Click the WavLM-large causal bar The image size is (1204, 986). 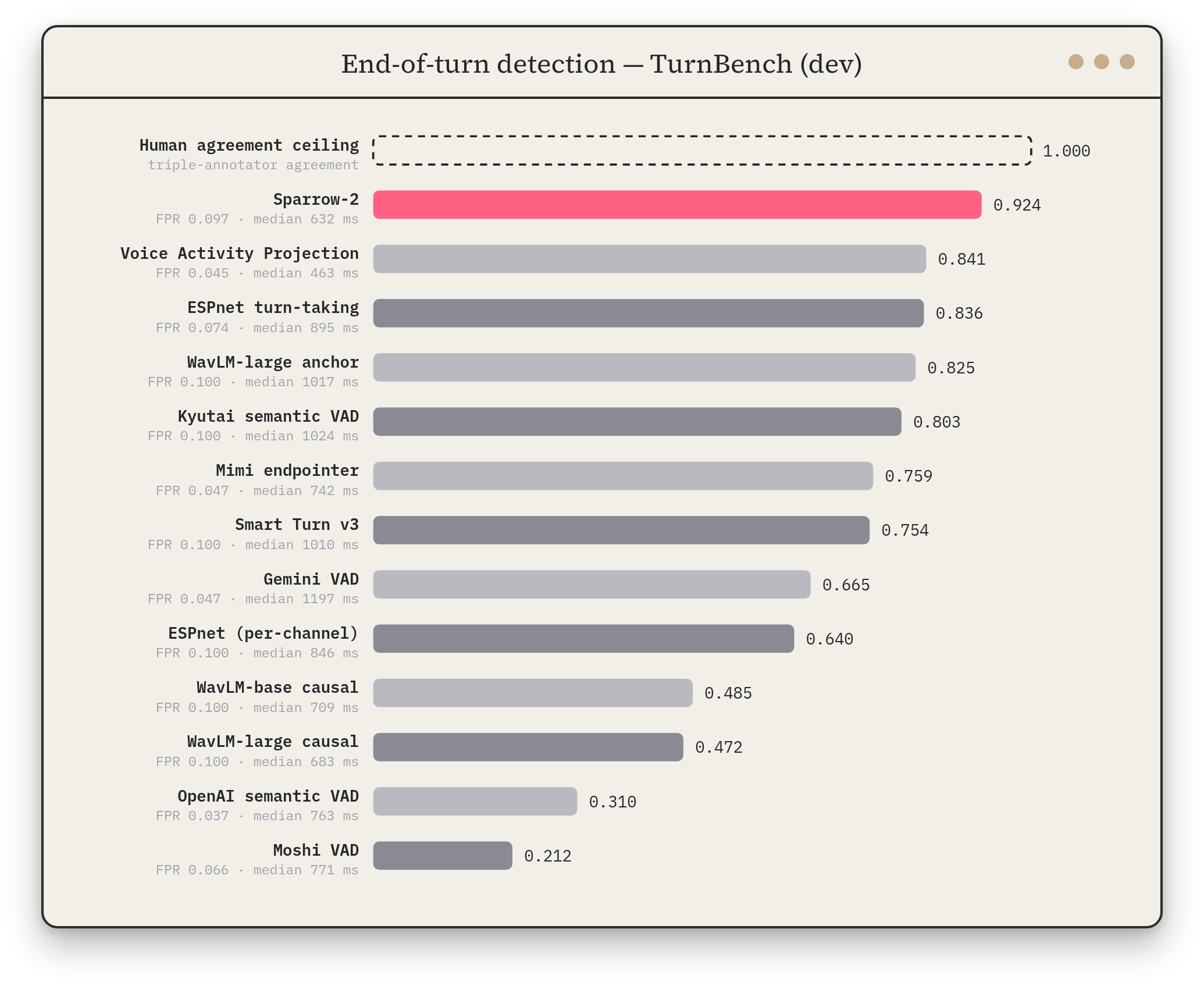click(528, 747)
